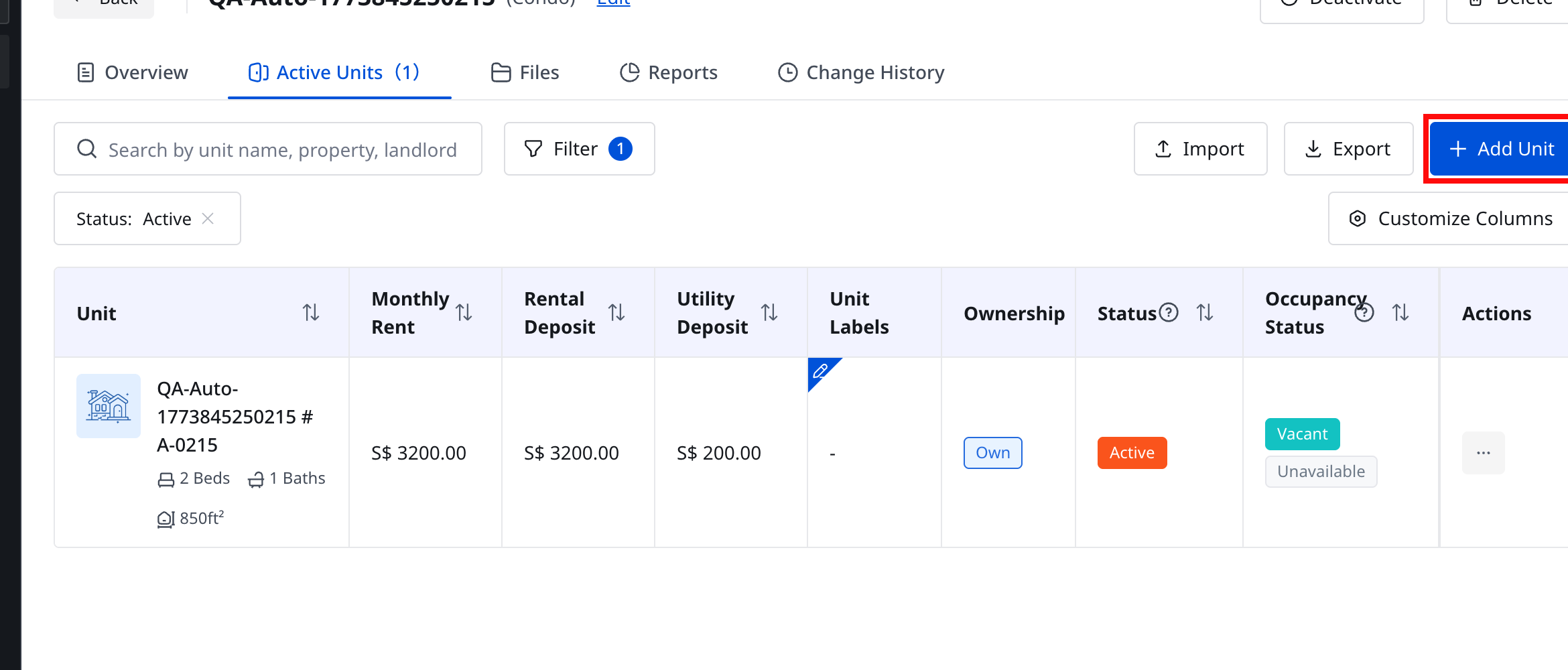Click the unit labels edit pencil icon
The image size is (1568, 670).
tap(820, 371)
